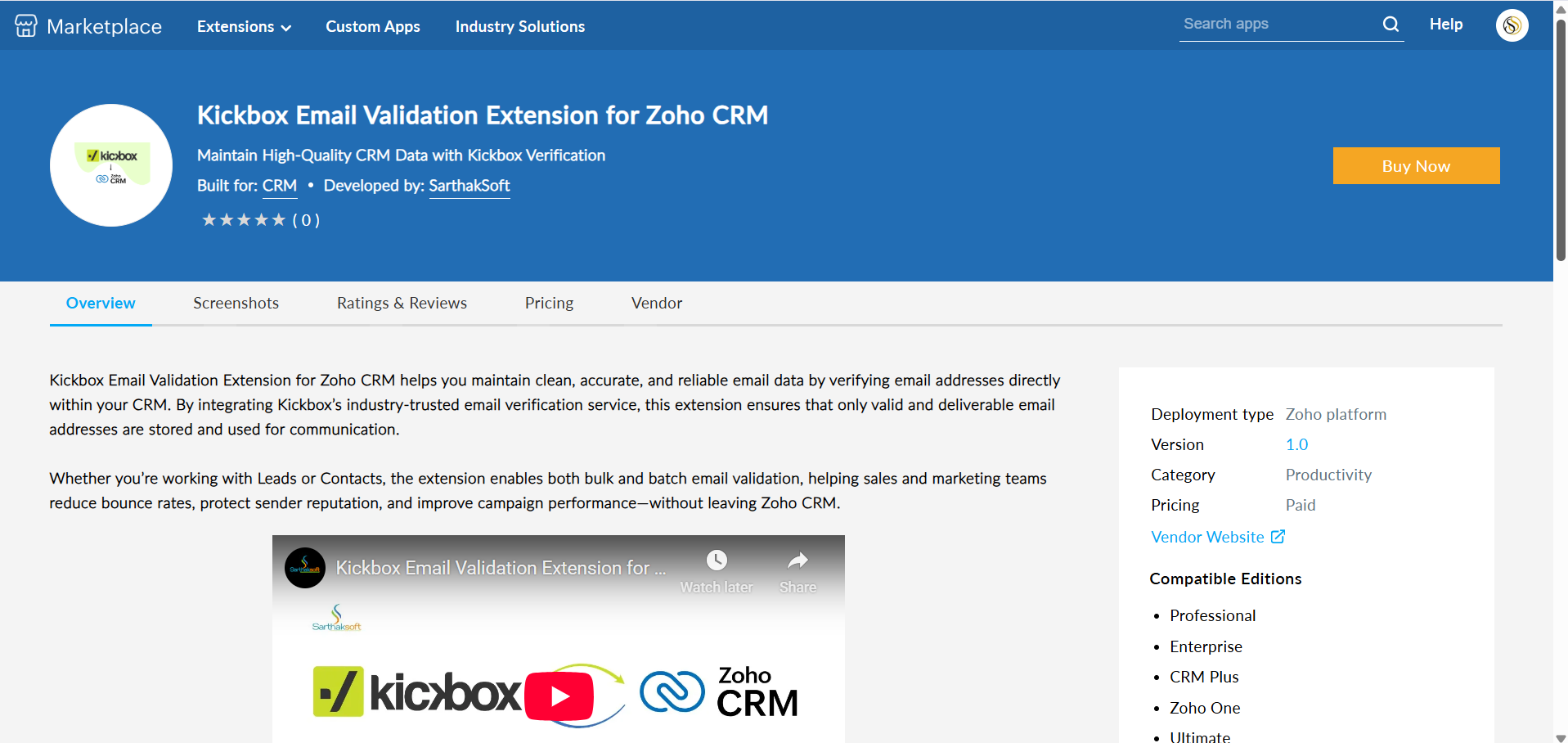Click the Watch later clock icon
The image size is (1568, 743).
pyautogui.click(x=717, y=561)
